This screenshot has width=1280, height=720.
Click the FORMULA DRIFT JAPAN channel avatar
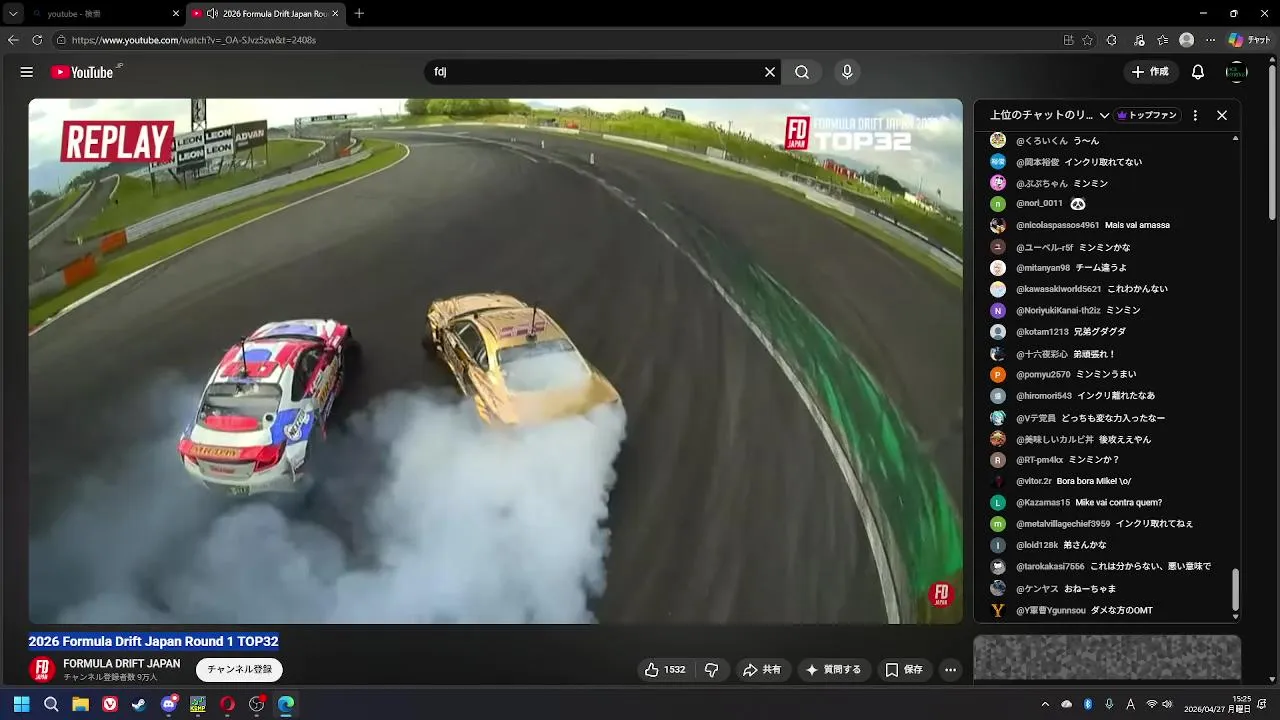(42, 669)
